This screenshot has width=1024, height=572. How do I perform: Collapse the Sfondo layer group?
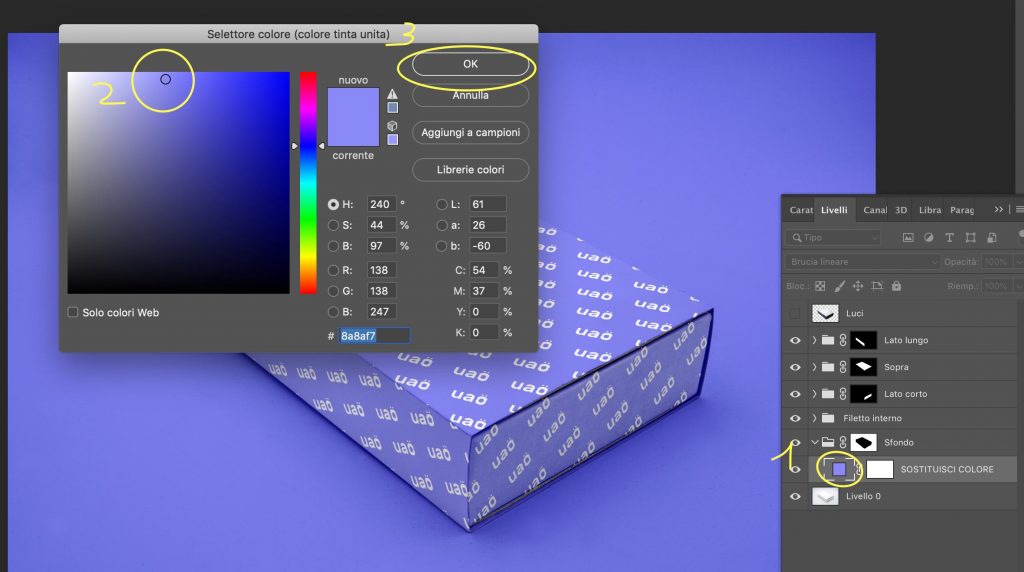pyautogui.click(x=814, y=442)
